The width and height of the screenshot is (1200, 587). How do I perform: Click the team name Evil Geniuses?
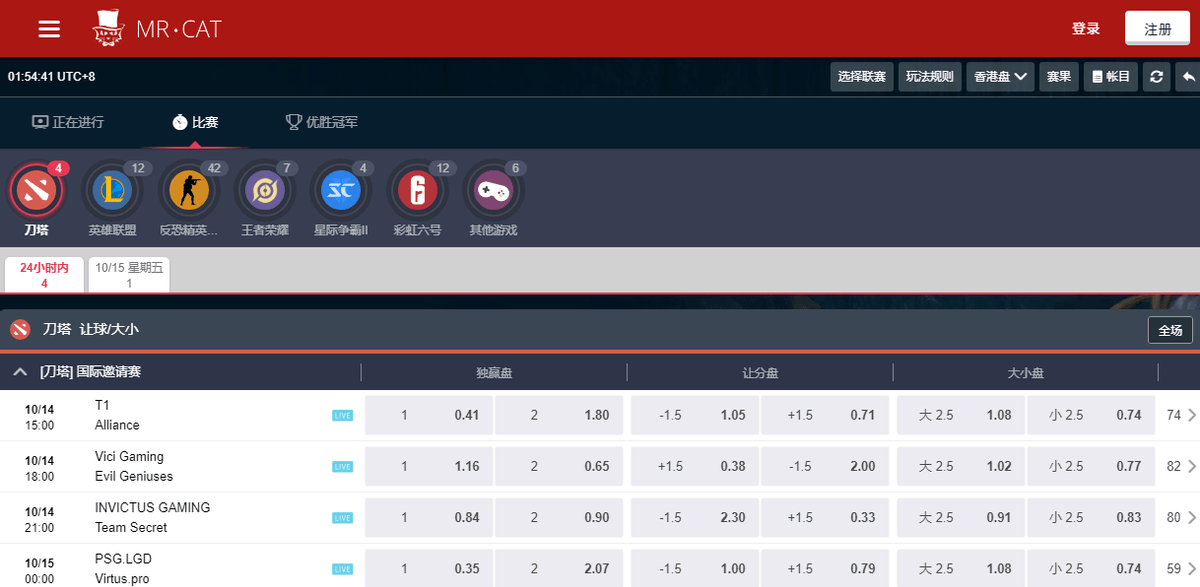pos(134,476)
